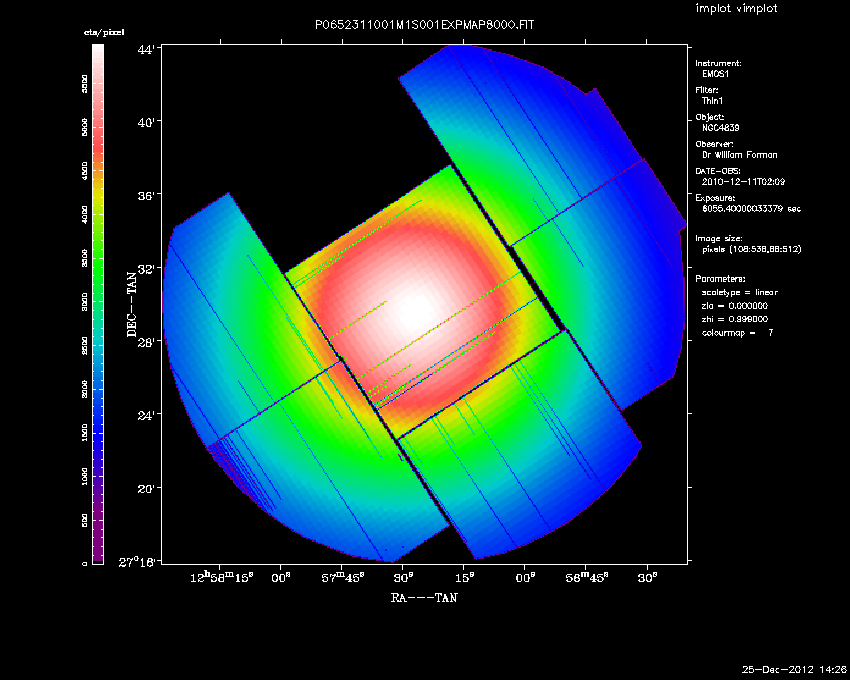850x680 pixels.
Task: Click the 32' declination tick label
Action: [x=147, y=269]
